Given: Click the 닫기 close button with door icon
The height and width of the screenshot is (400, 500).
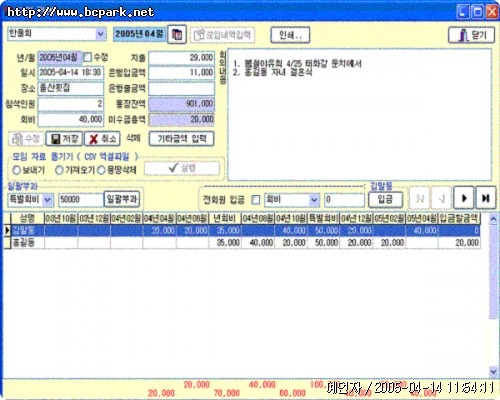Looking at the screenshot, I should (x=471, y=35).
